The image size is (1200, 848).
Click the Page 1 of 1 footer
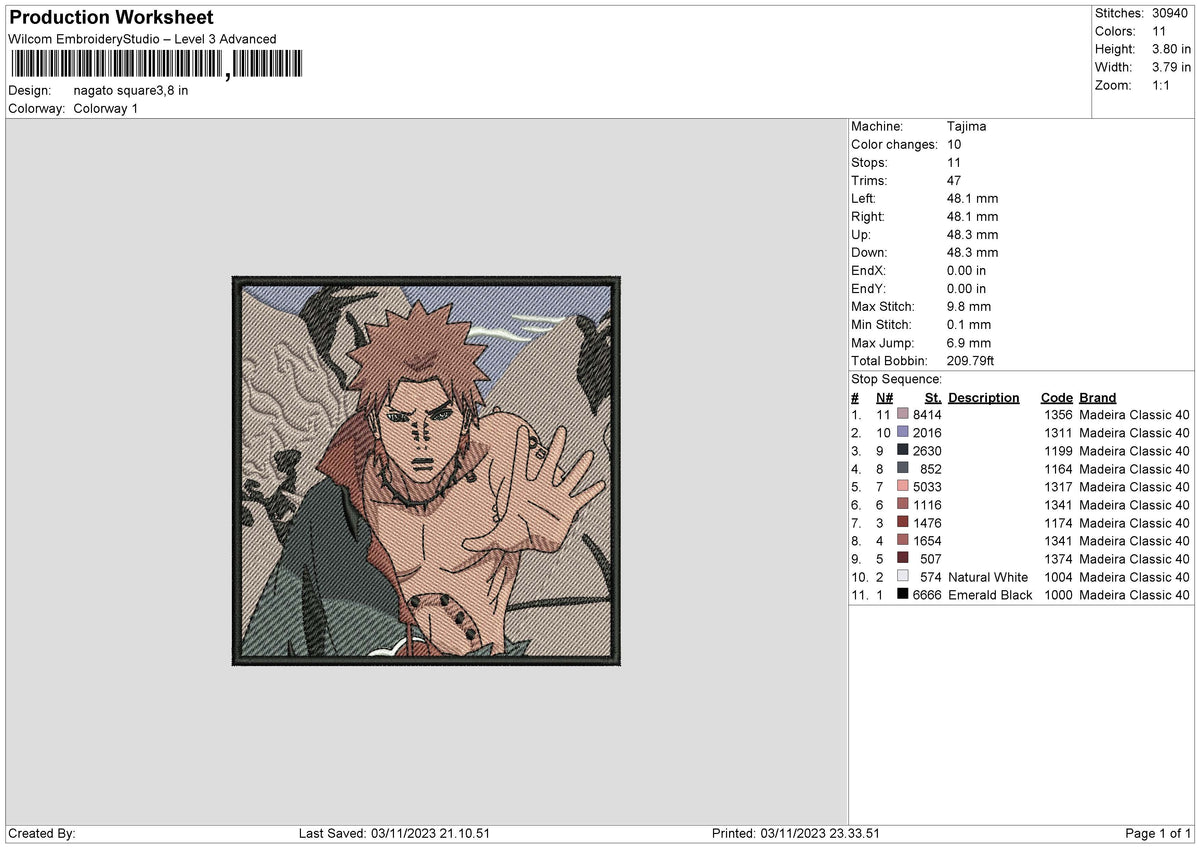pos(1158,833)
